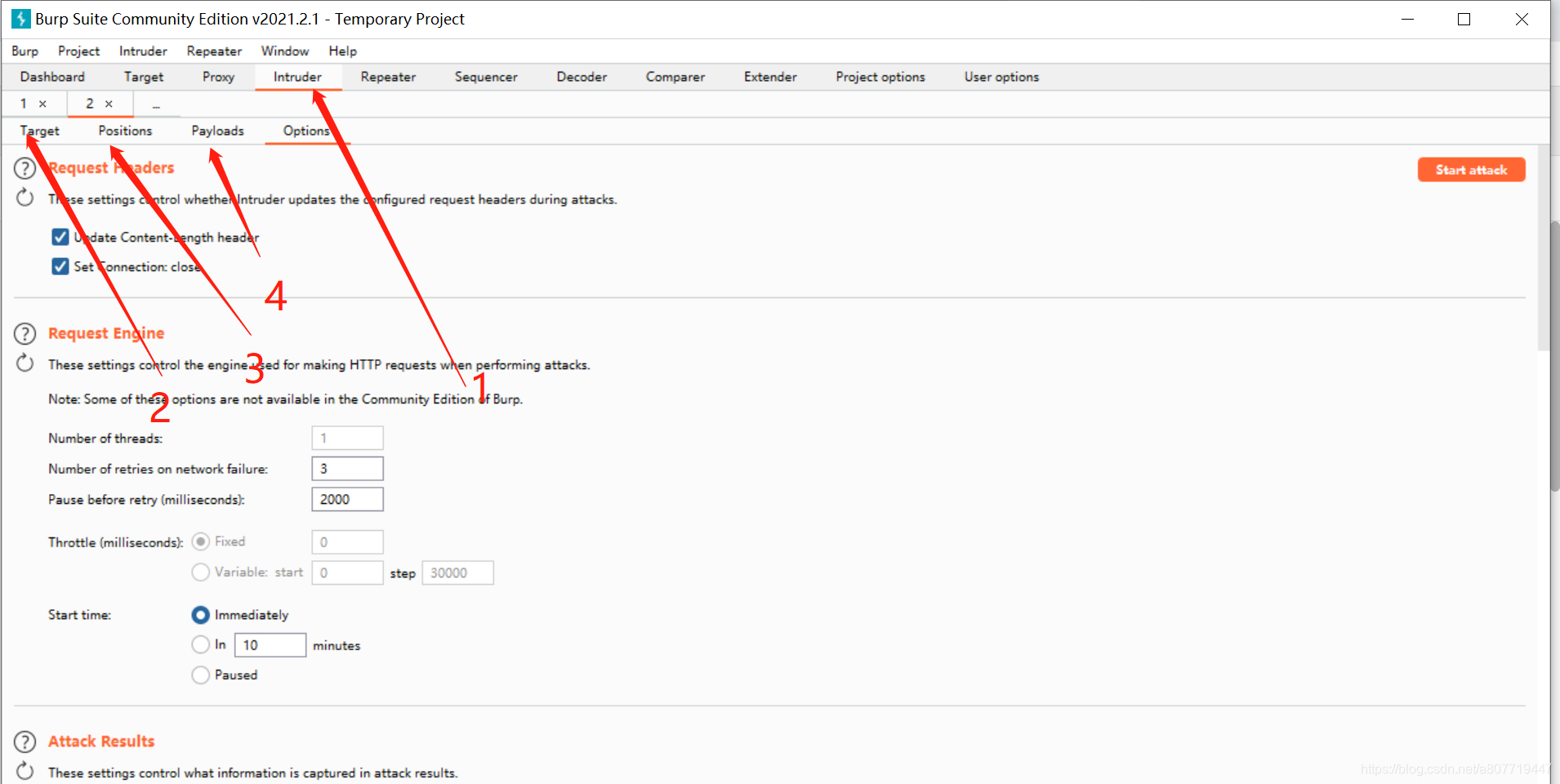This screenshot has height=784, width=1560.
Task: Open the Intruder Options sub-tab
Action: 307,131
